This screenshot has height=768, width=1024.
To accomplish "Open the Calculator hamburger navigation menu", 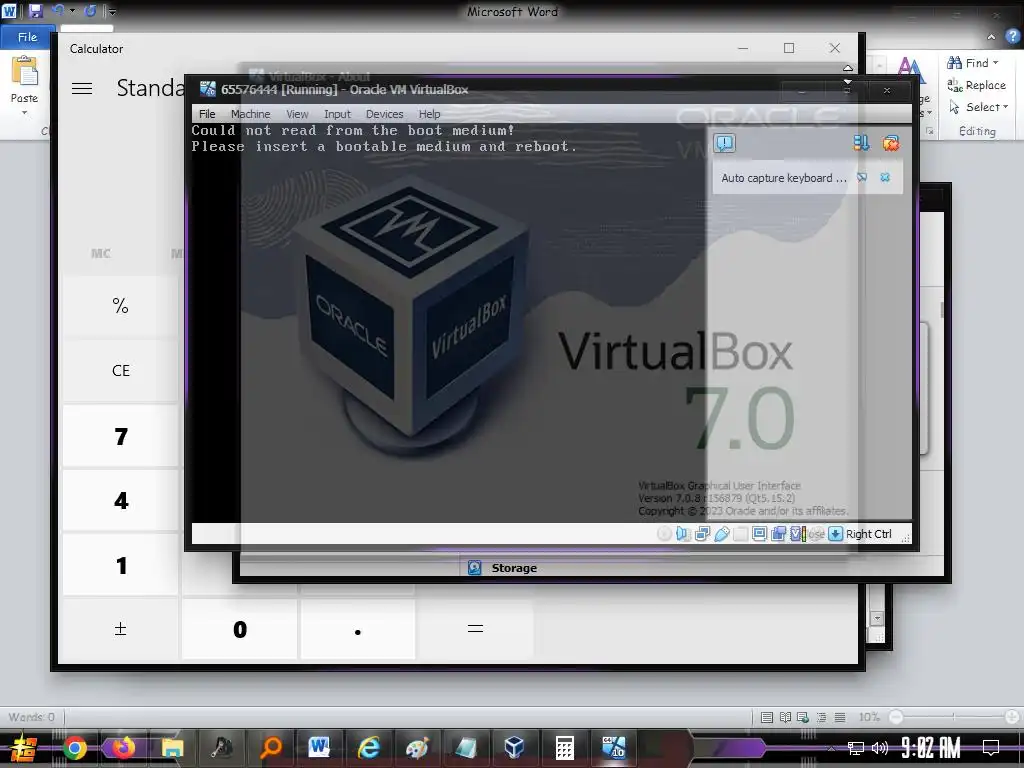I will tap(82, 88).
